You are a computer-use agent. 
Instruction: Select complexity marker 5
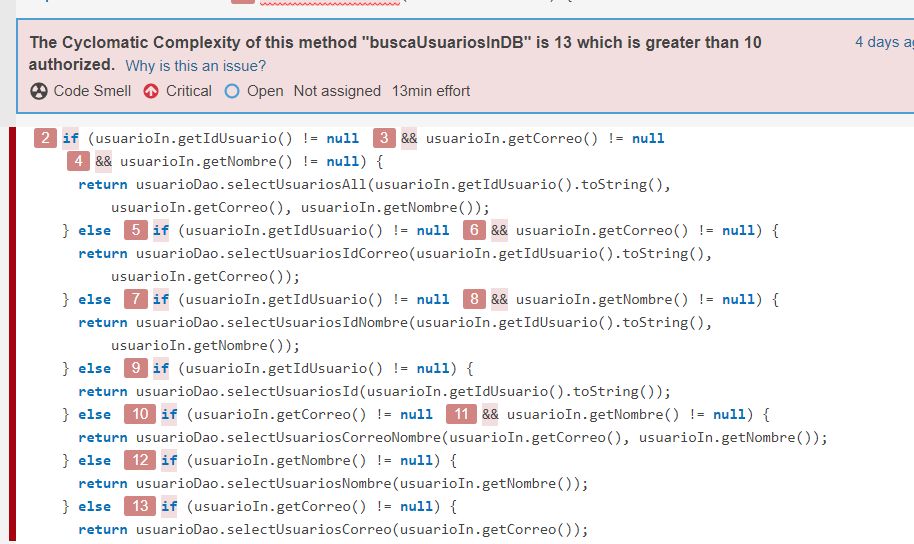pyautogui.click(x=135, y=230)
